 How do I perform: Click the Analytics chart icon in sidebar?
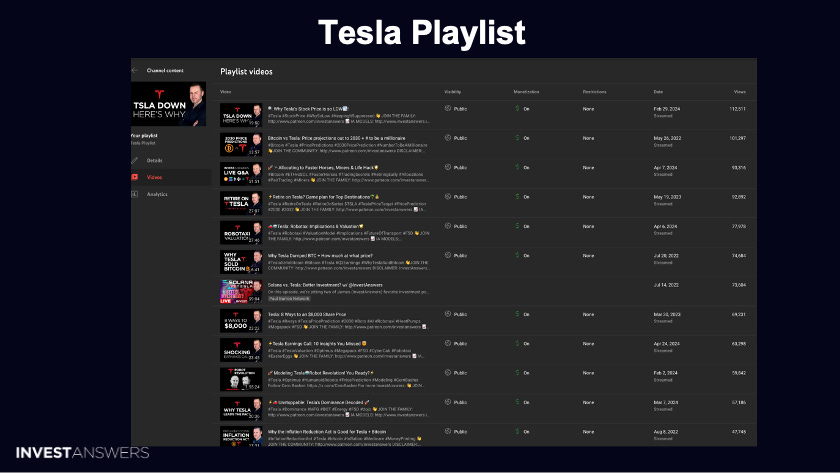click(135, 194)
